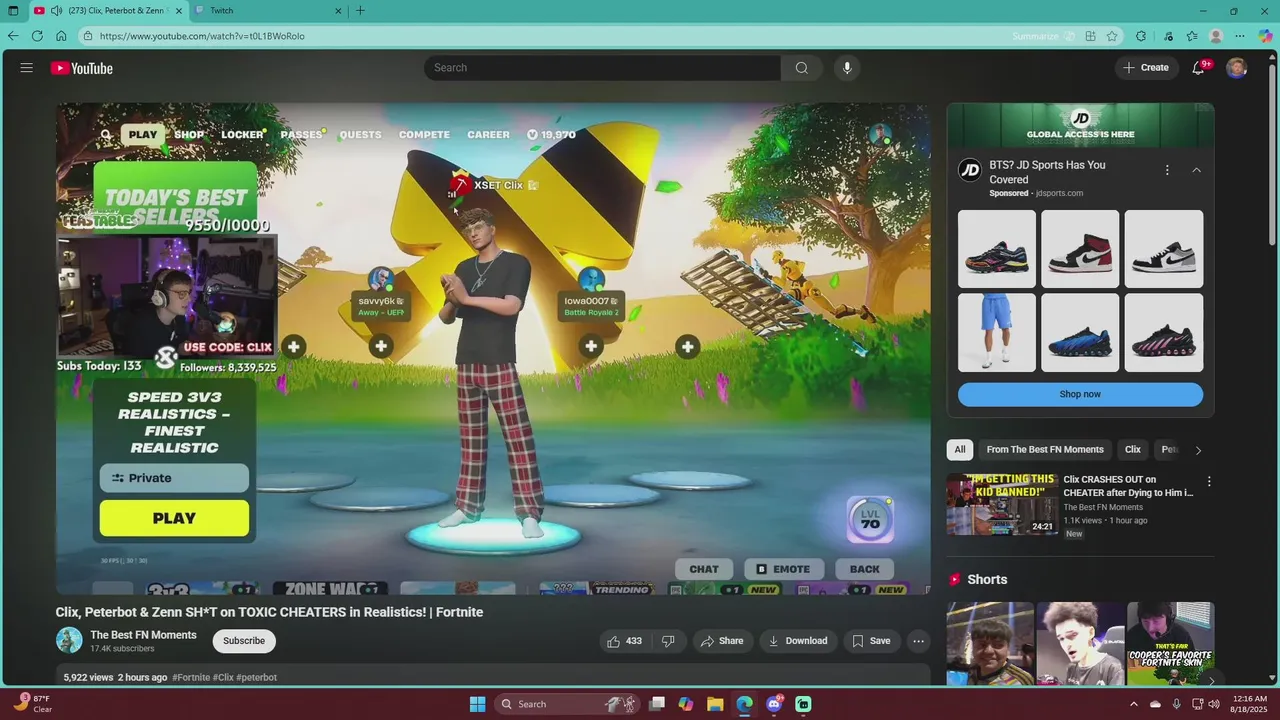
Task: Select From The Best FN Moments chip
Action: pyautogui.click(x=1045, y=450)
